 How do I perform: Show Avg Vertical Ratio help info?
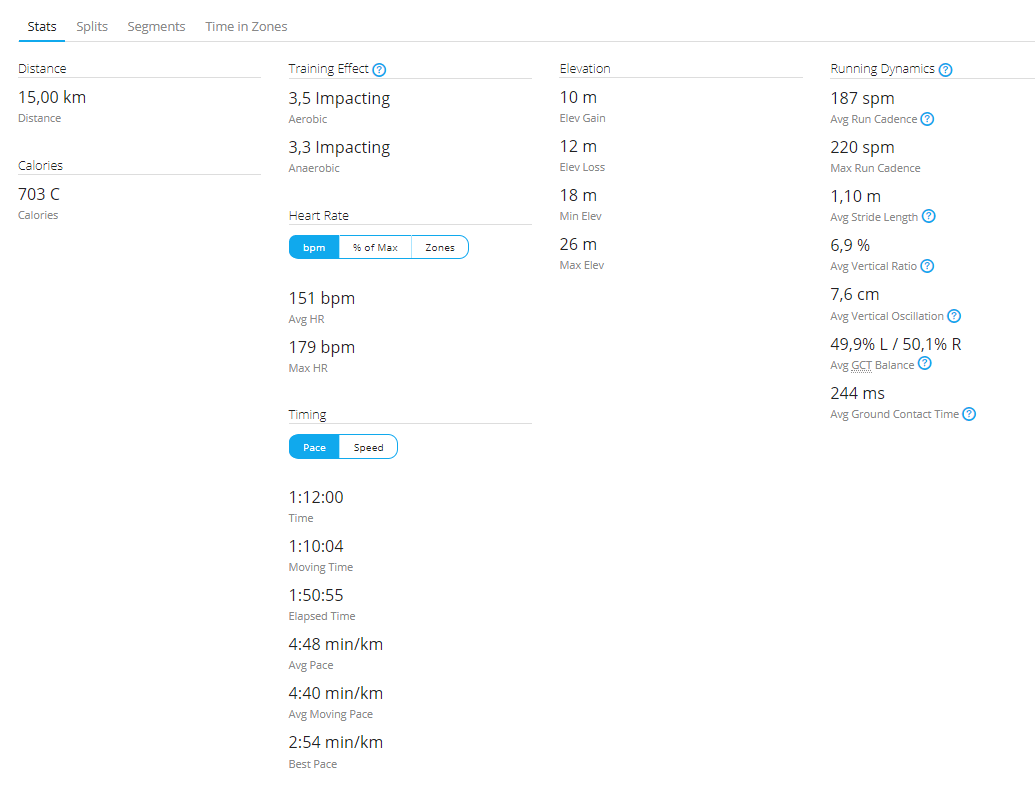point(927,266)
